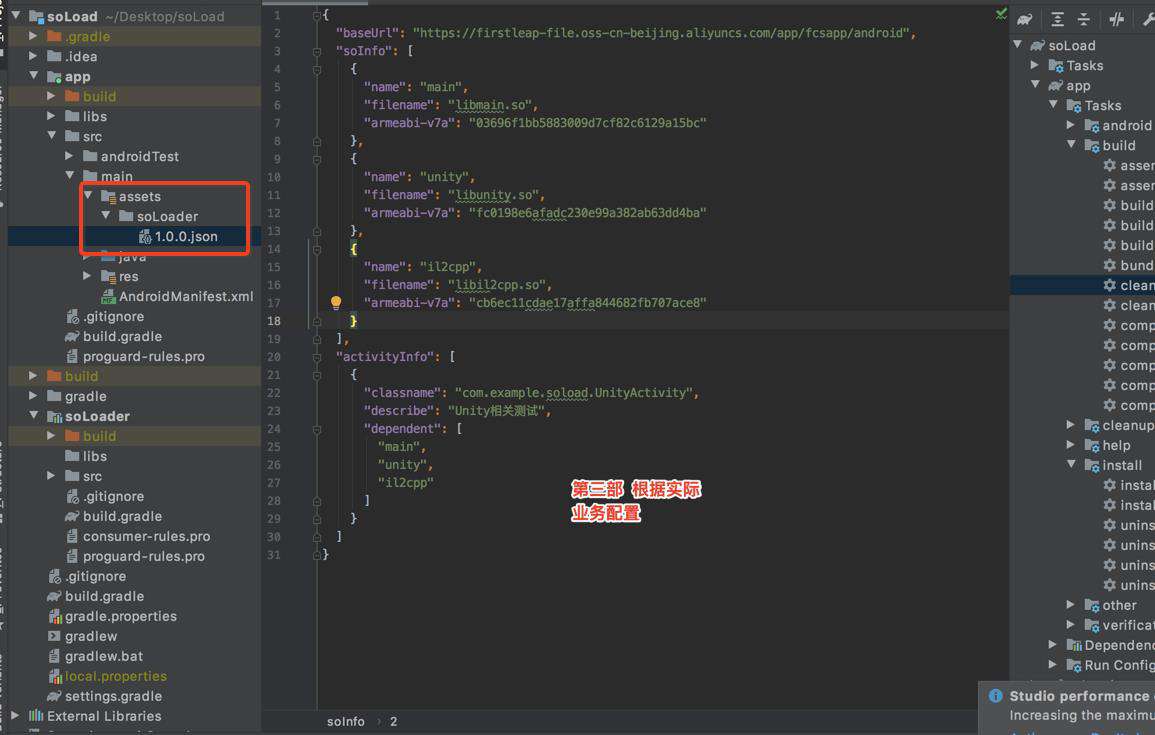Click the yellow lightbulb intention icon

[x=336, y=302]
